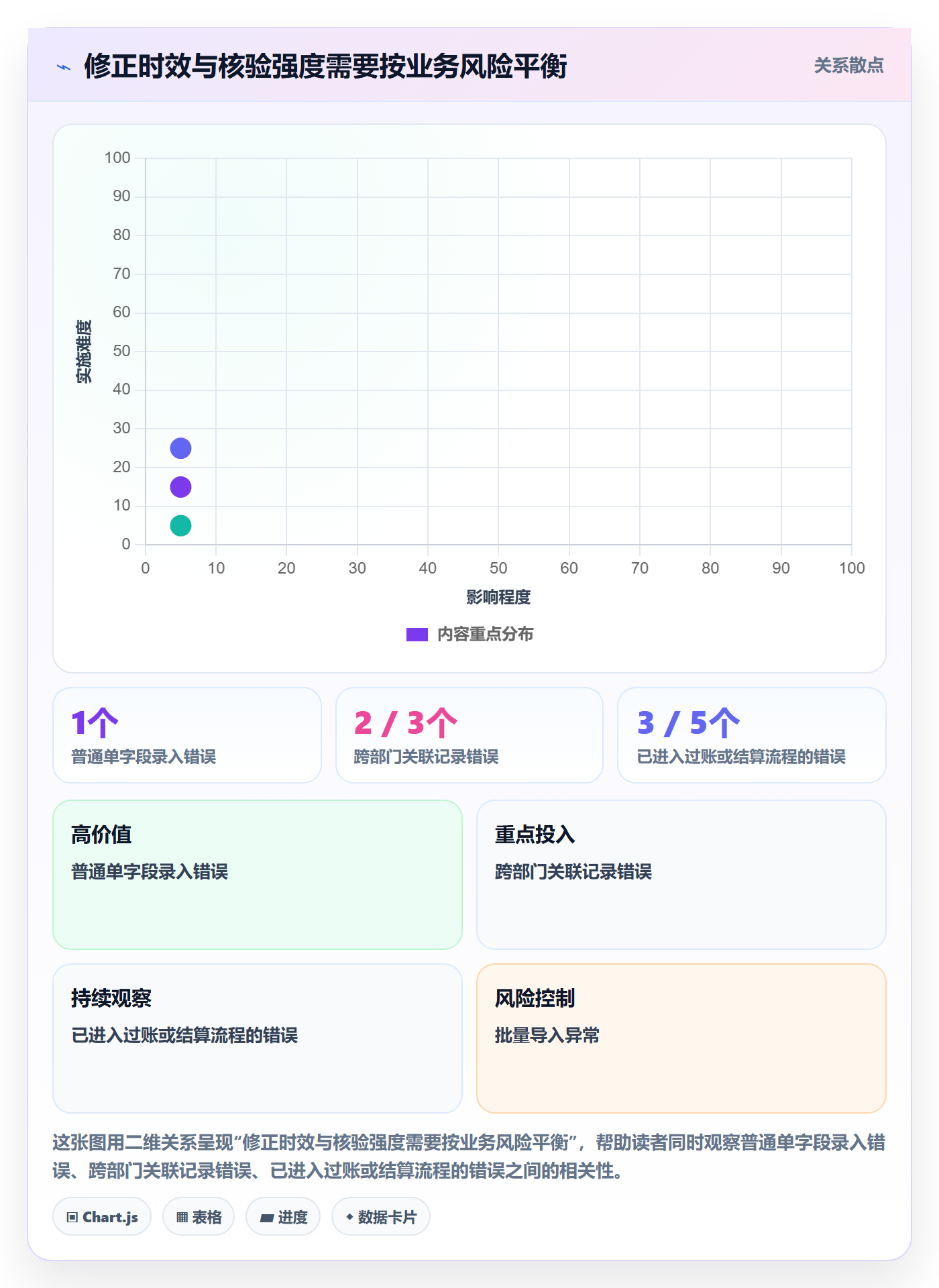Click 已进入过账或结算流程的错误 text in 持续观察 card
This screenshot has width=939, height=1288.
coord(184,1035)
